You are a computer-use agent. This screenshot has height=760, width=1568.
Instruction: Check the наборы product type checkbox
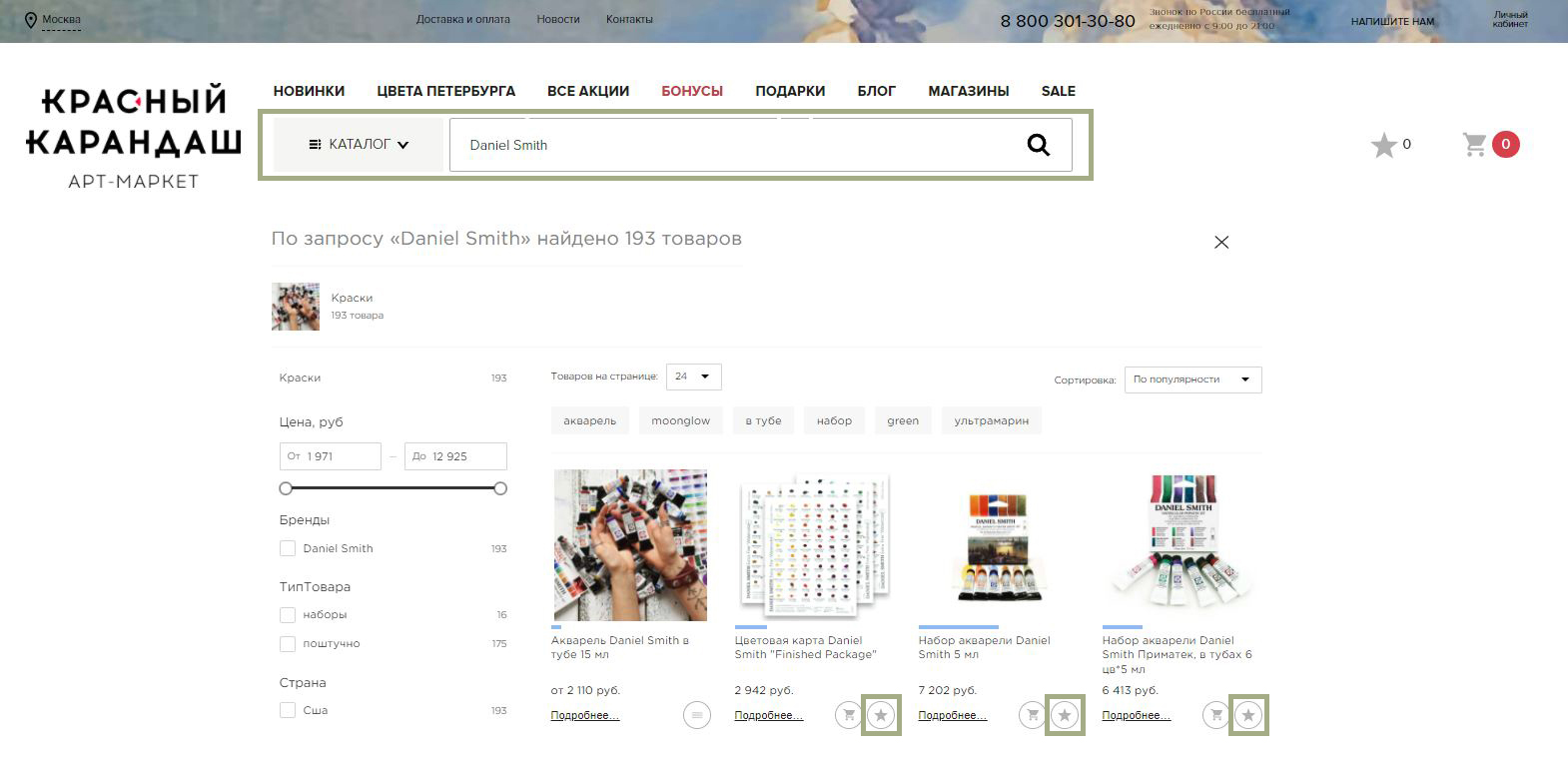[x=288, y=615]
